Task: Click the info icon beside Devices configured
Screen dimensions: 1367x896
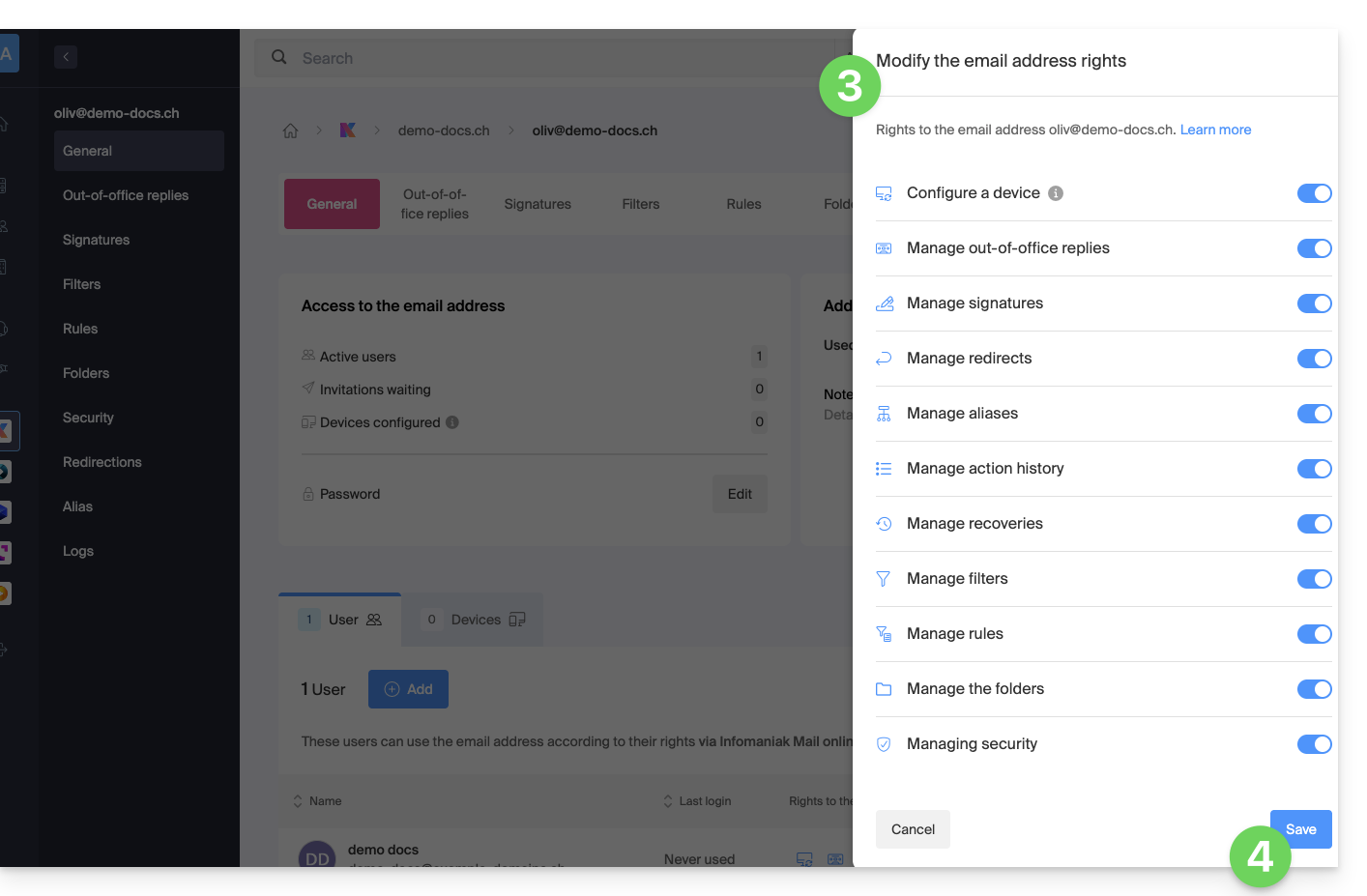Action: tap(452, 422)
